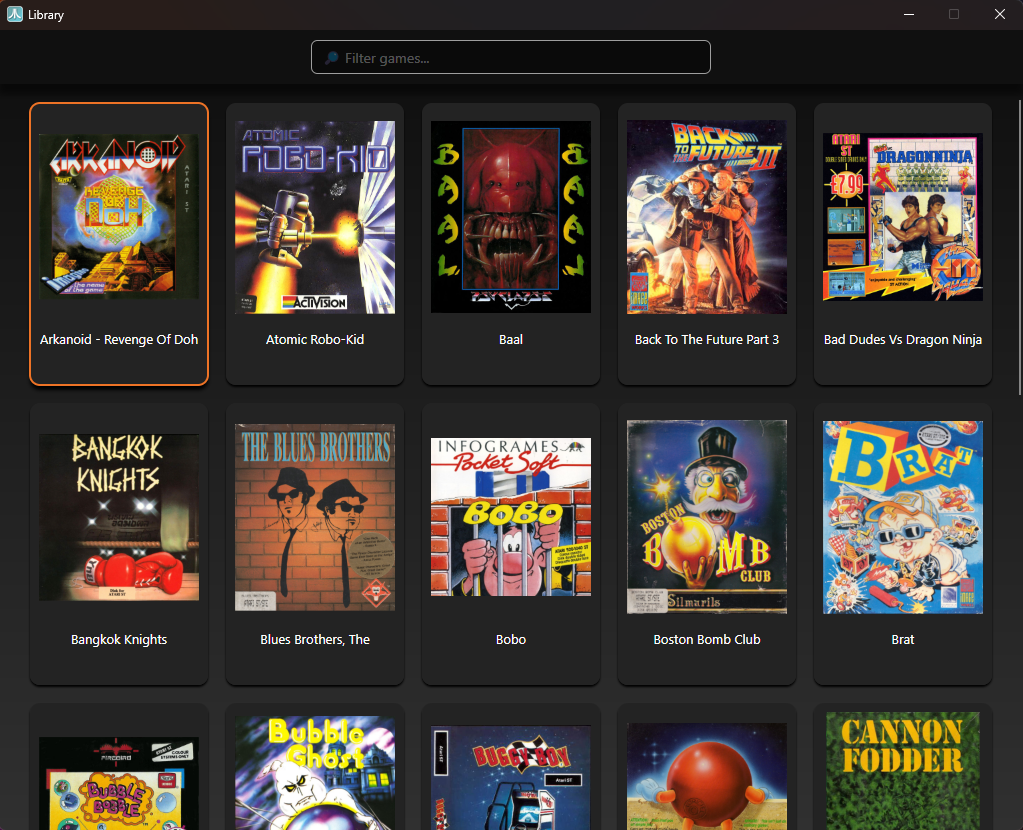Open the Baal game cover
The width and height of the screenshot is (1023, 830).
tap(511, 217)
